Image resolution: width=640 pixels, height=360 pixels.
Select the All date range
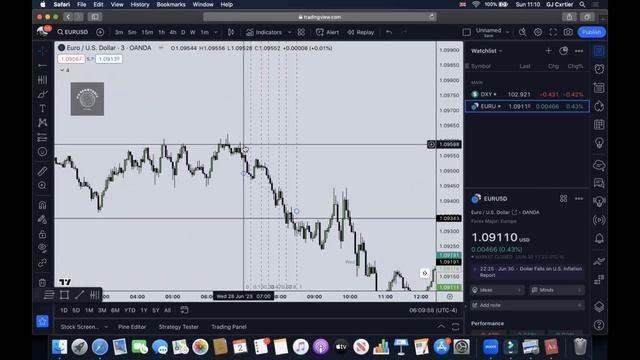(x=167, y=310)
